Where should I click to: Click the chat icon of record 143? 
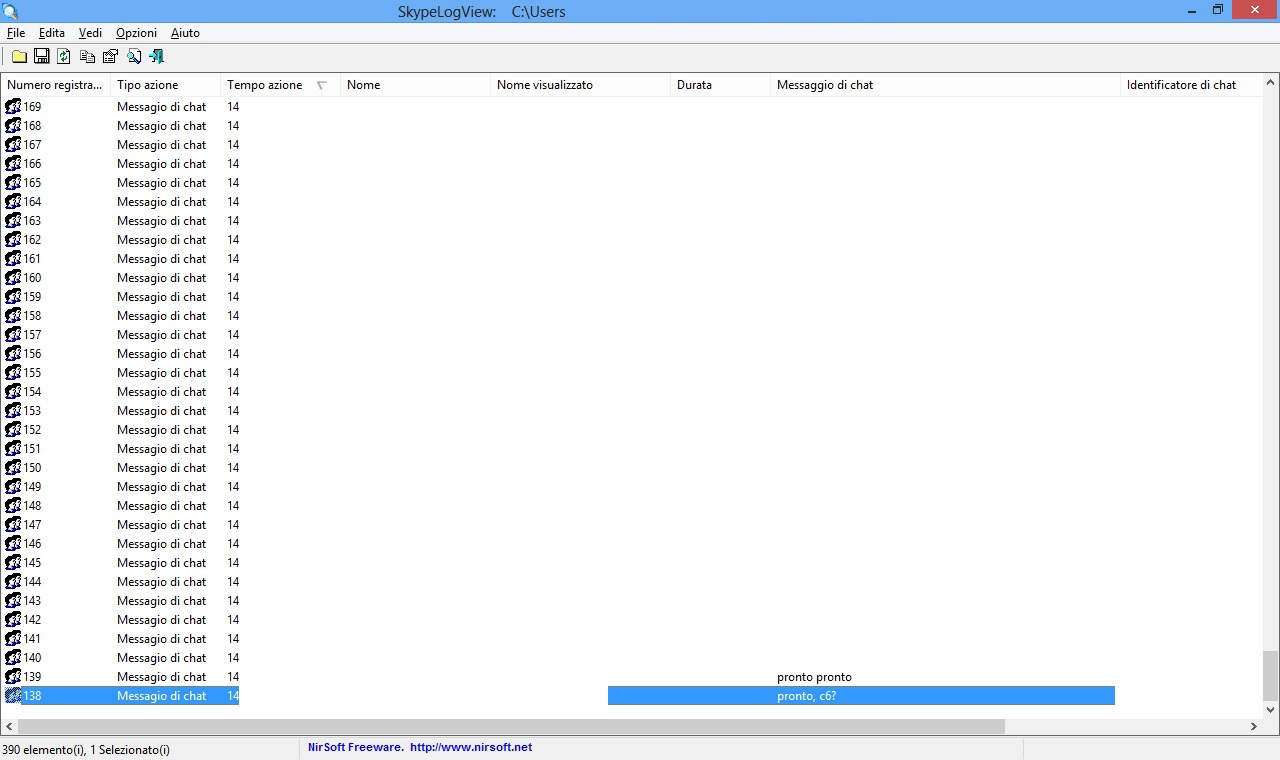coord(13,600)
